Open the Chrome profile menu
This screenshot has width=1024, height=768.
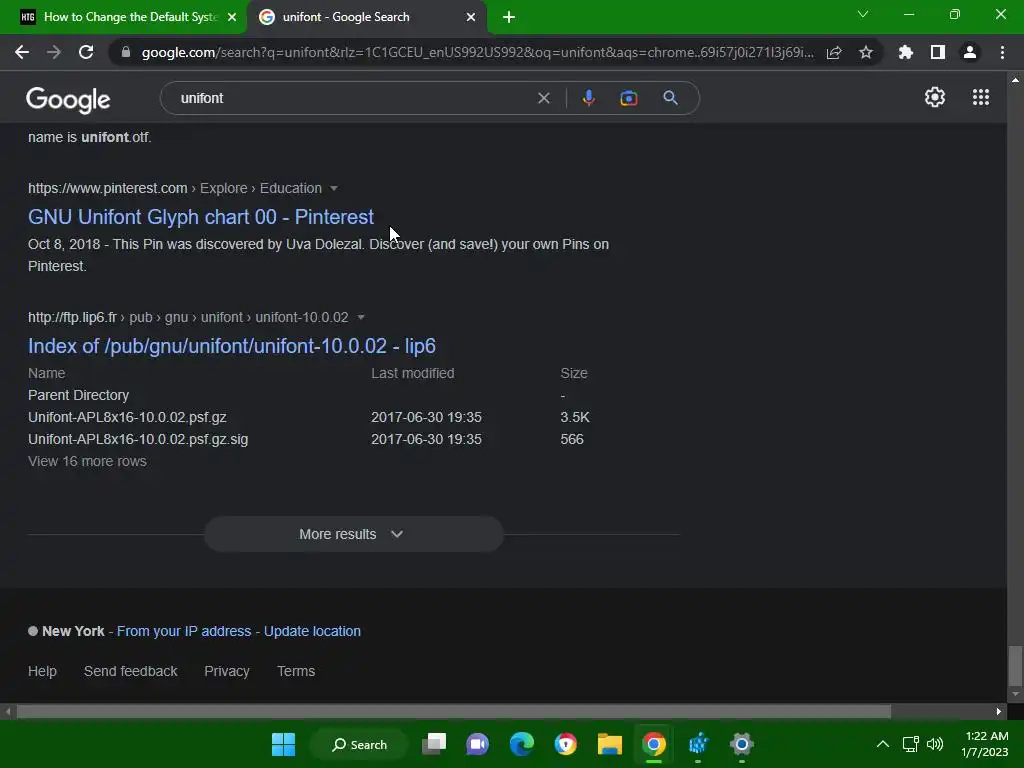click(970, 52)
